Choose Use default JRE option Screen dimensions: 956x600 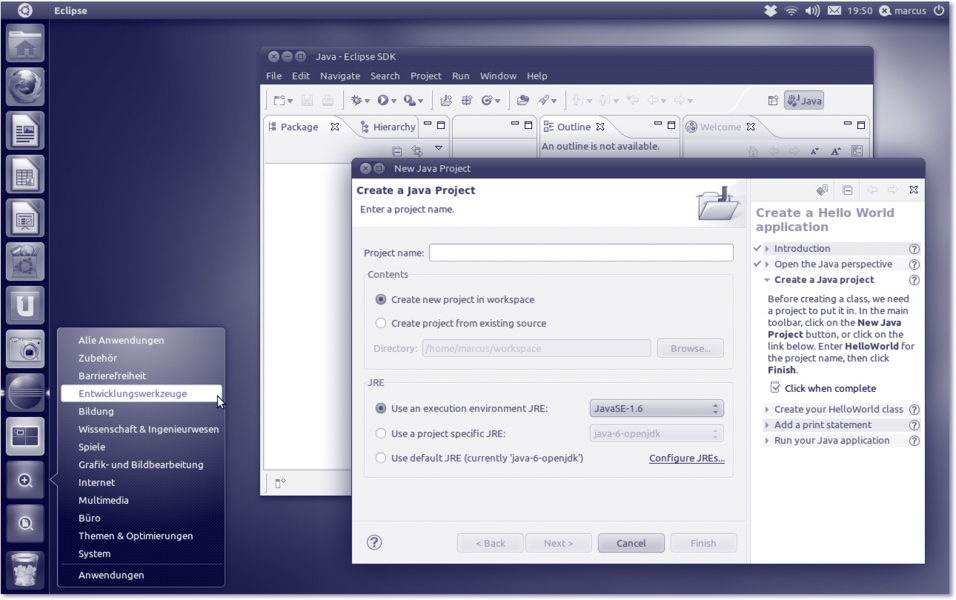pos(381,458)
